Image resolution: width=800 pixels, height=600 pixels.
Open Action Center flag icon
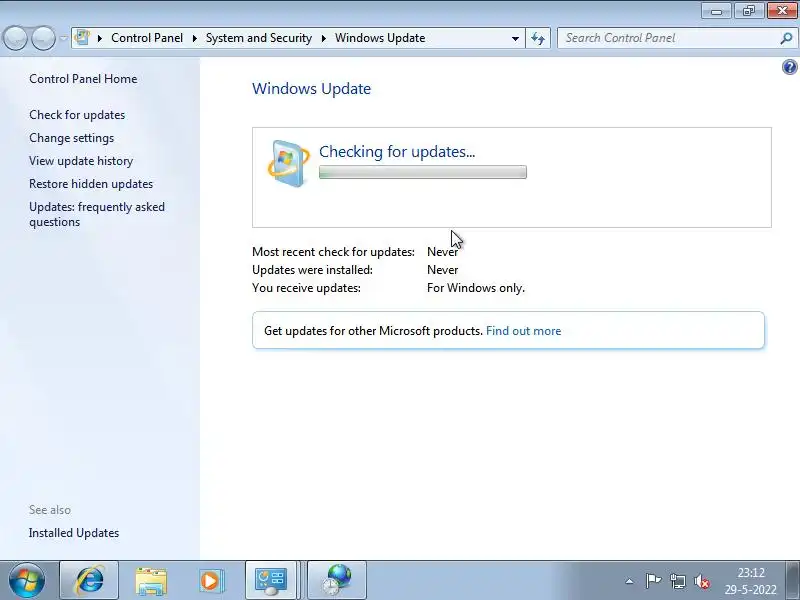click(653, 581)
